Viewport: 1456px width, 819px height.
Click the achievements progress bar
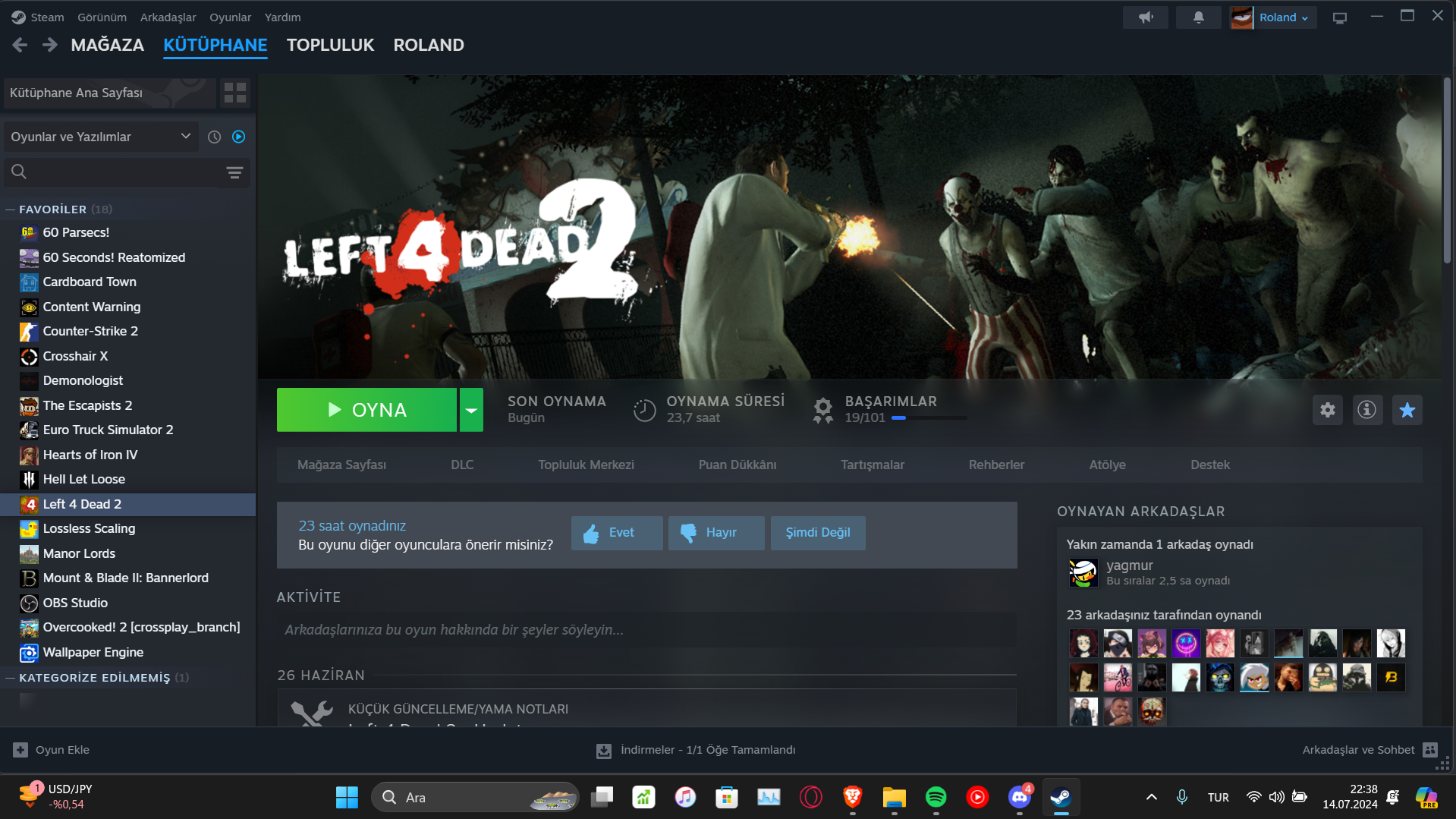929,418
